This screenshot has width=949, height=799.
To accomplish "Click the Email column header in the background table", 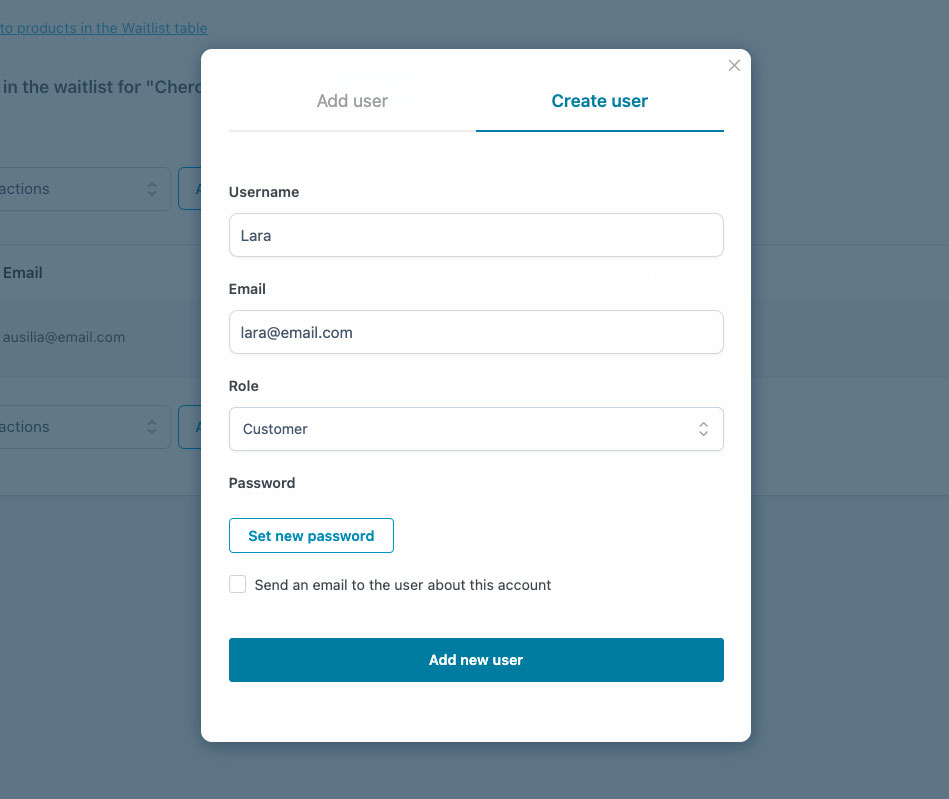I will click(x=23, y=272).
